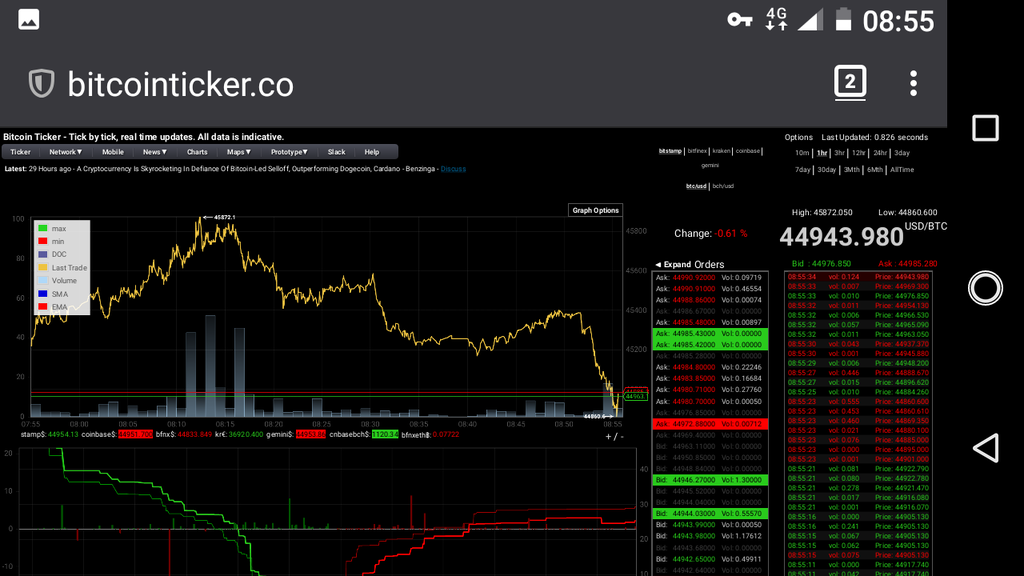Open the Ticker menu item
The width and height of the screenshot is (1024, 576).
tap(20, 152)
